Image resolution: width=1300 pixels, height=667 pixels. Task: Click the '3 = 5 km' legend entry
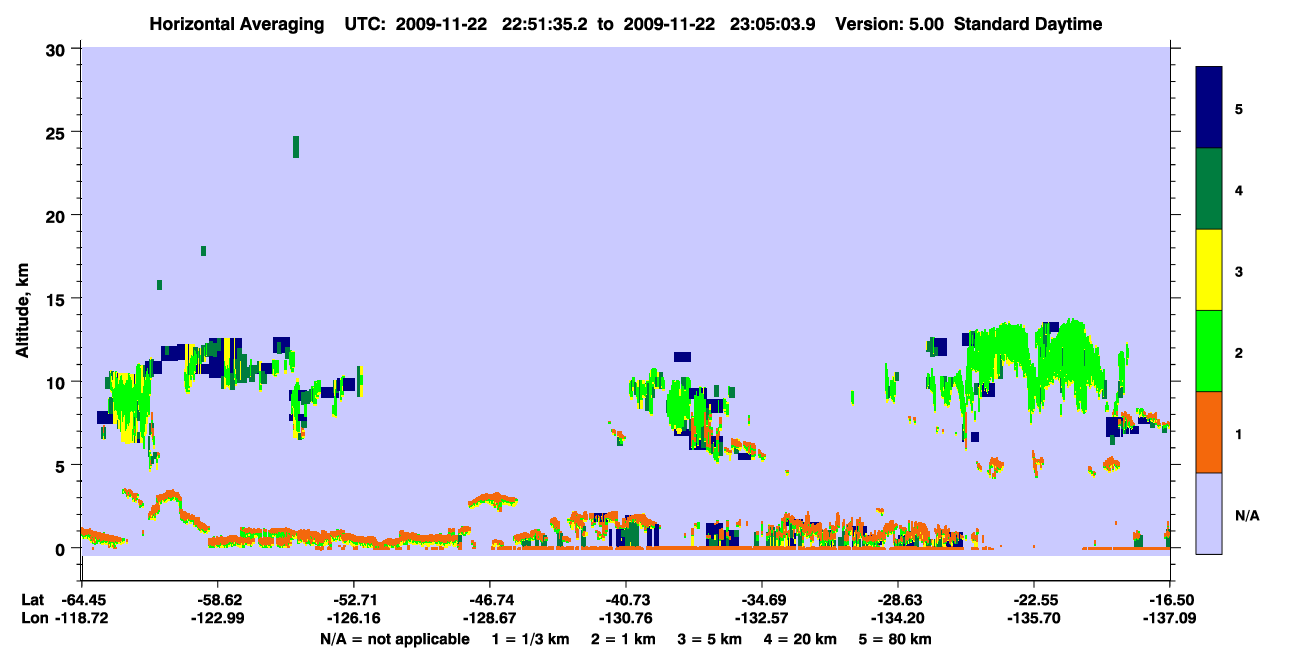click(710, 639)
